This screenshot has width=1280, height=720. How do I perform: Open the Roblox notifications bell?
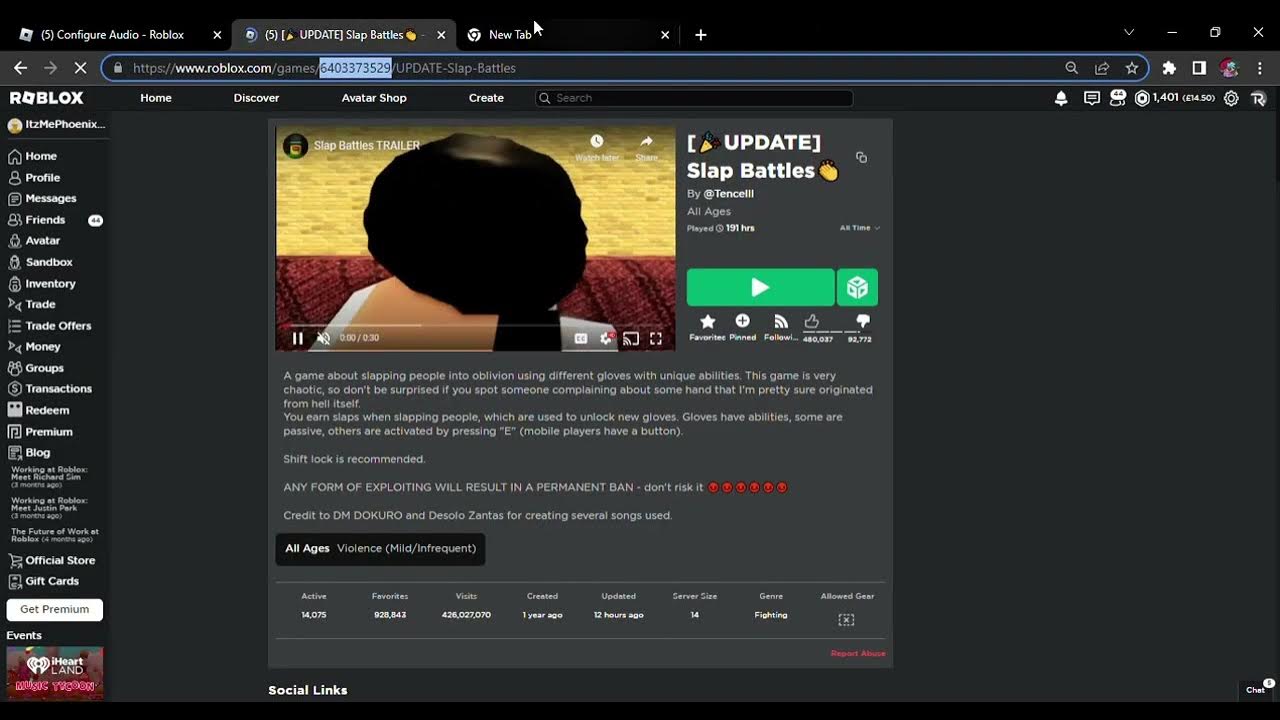1061,98
